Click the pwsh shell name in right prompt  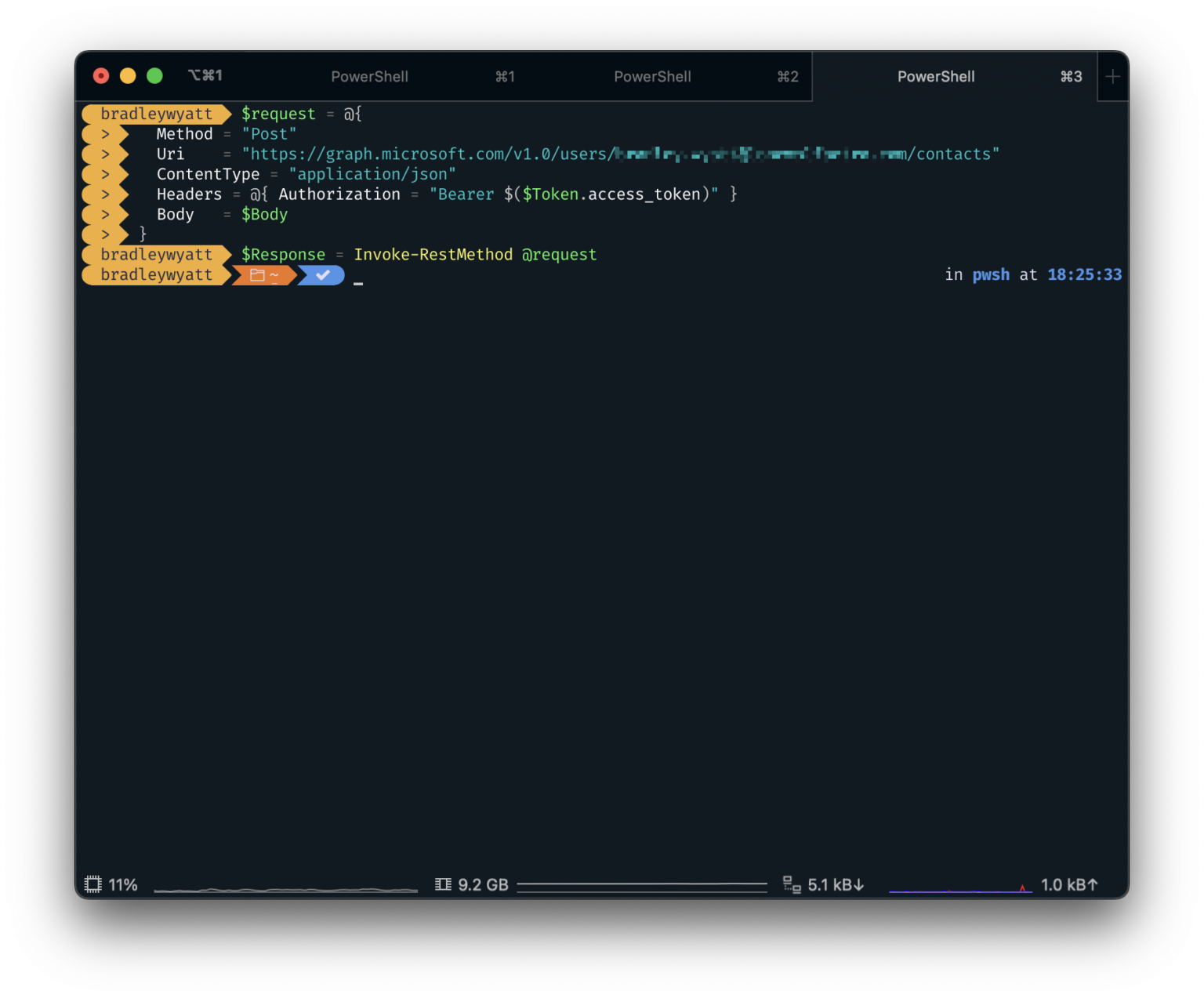[991, 275]
